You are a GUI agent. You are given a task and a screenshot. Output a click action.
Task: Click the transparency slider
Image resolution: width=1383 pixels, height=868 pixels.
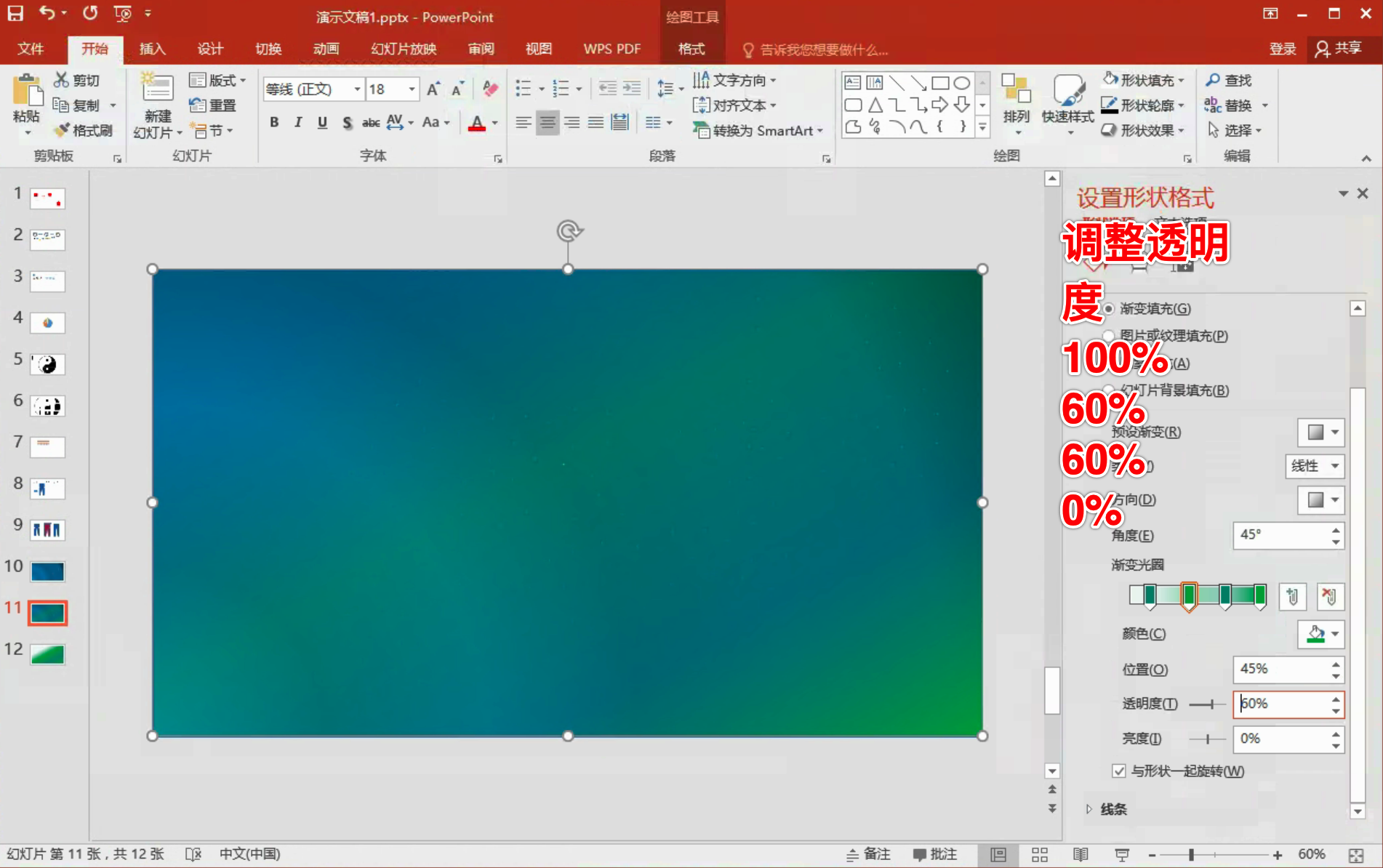(1206, 704)
